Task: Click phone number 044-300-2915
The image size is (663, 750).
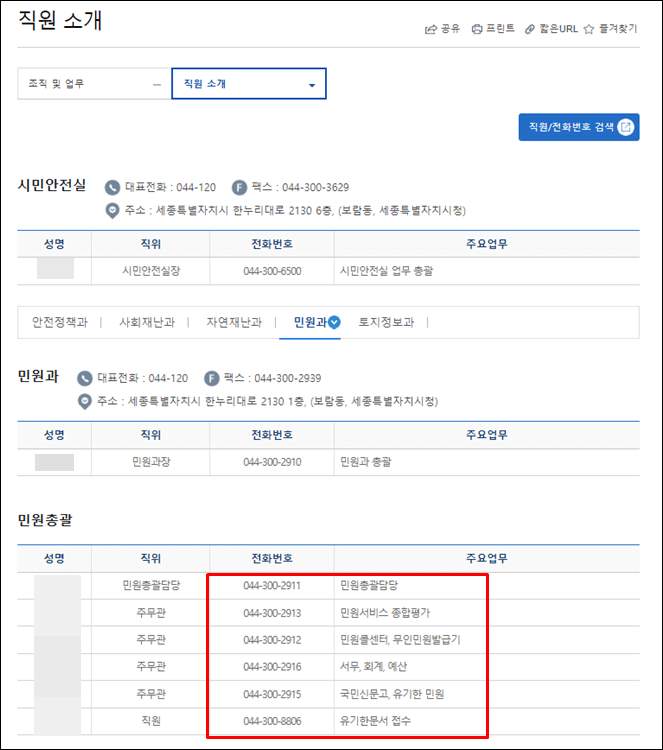Action: click(272, 694)
